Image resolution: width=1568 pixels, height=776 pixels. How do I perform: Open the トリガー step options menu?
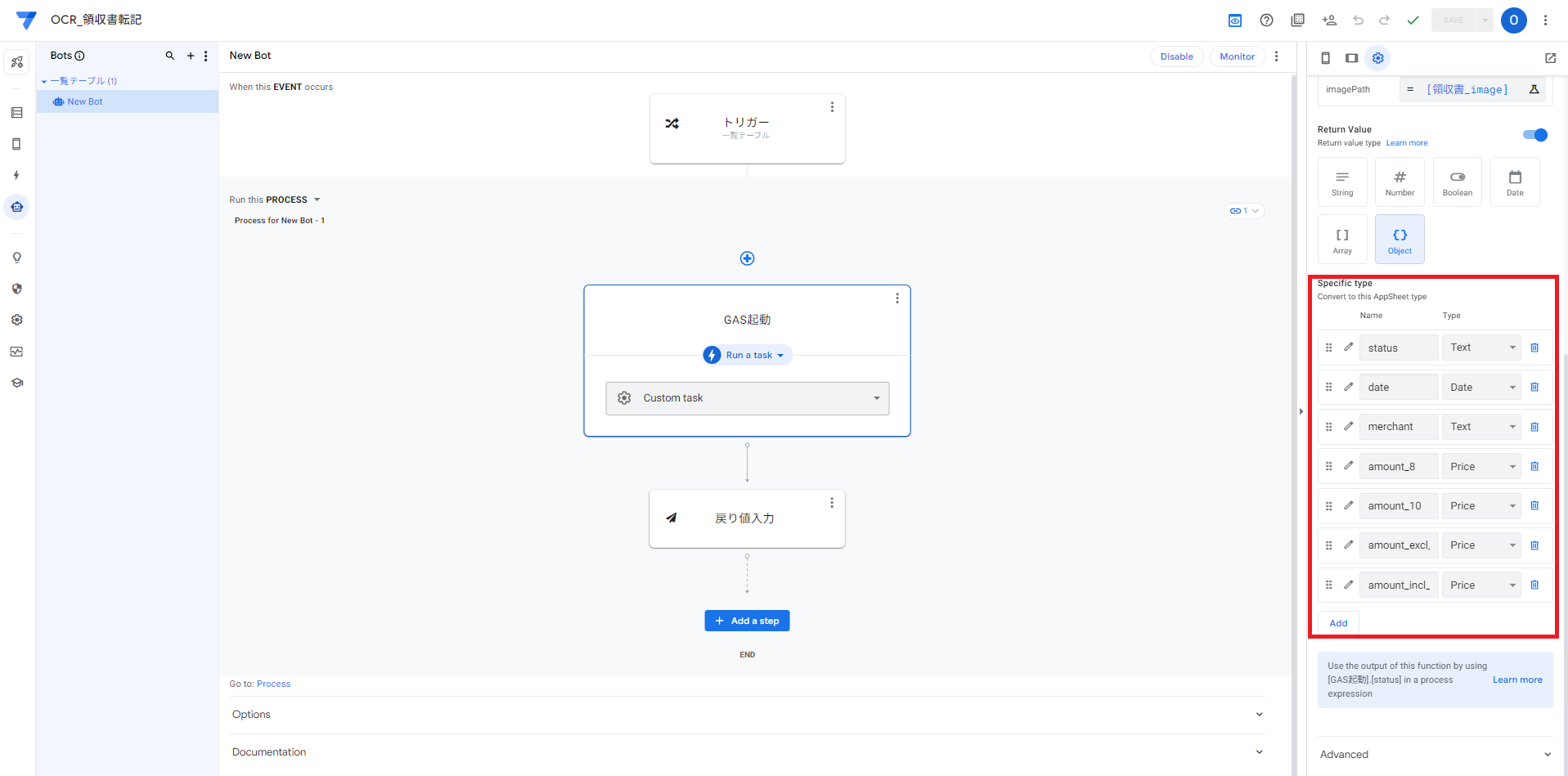[x=832, y=107]
